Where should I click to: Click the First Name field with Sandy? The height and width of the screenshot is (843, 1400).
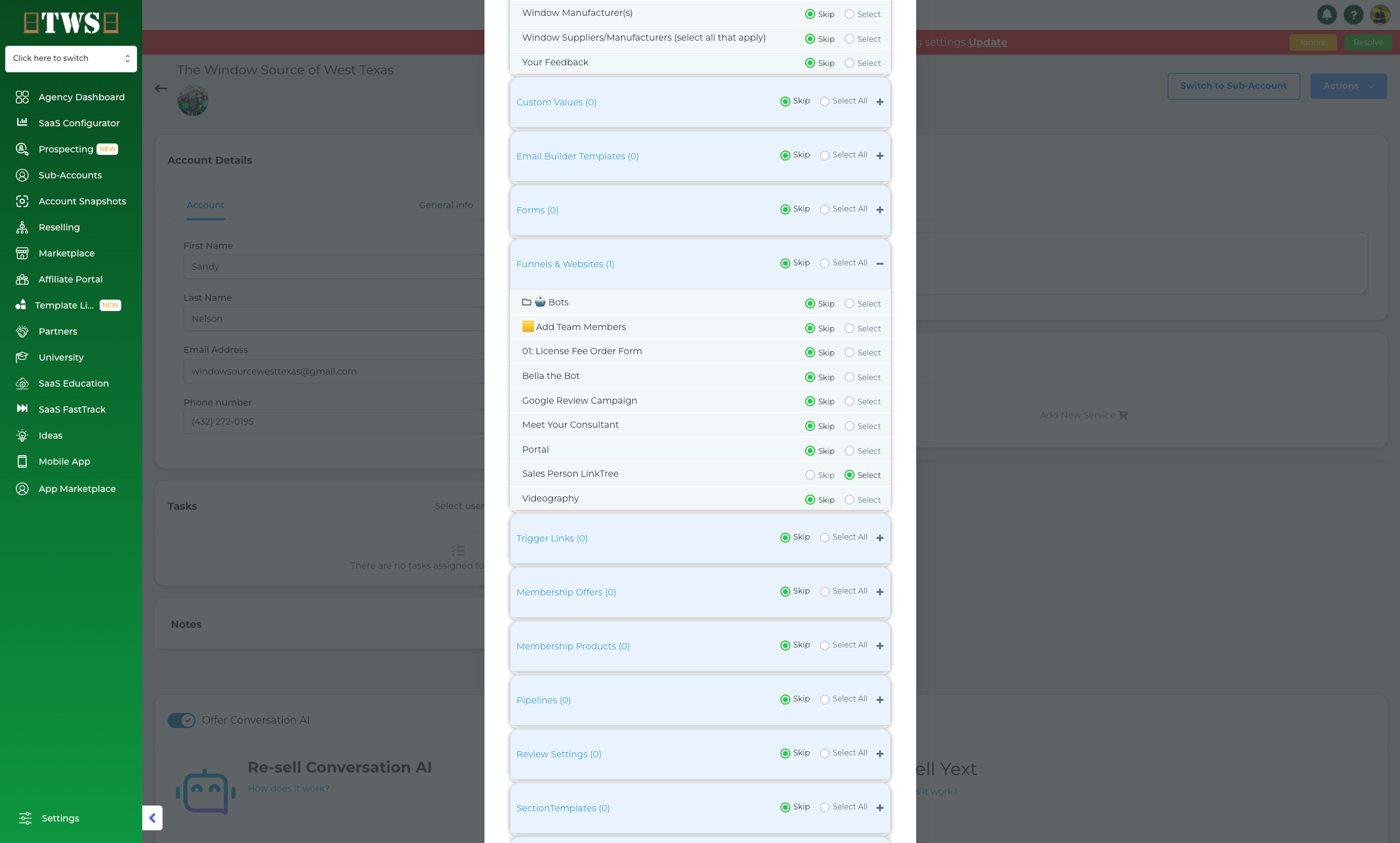click(x=334, y=267)
